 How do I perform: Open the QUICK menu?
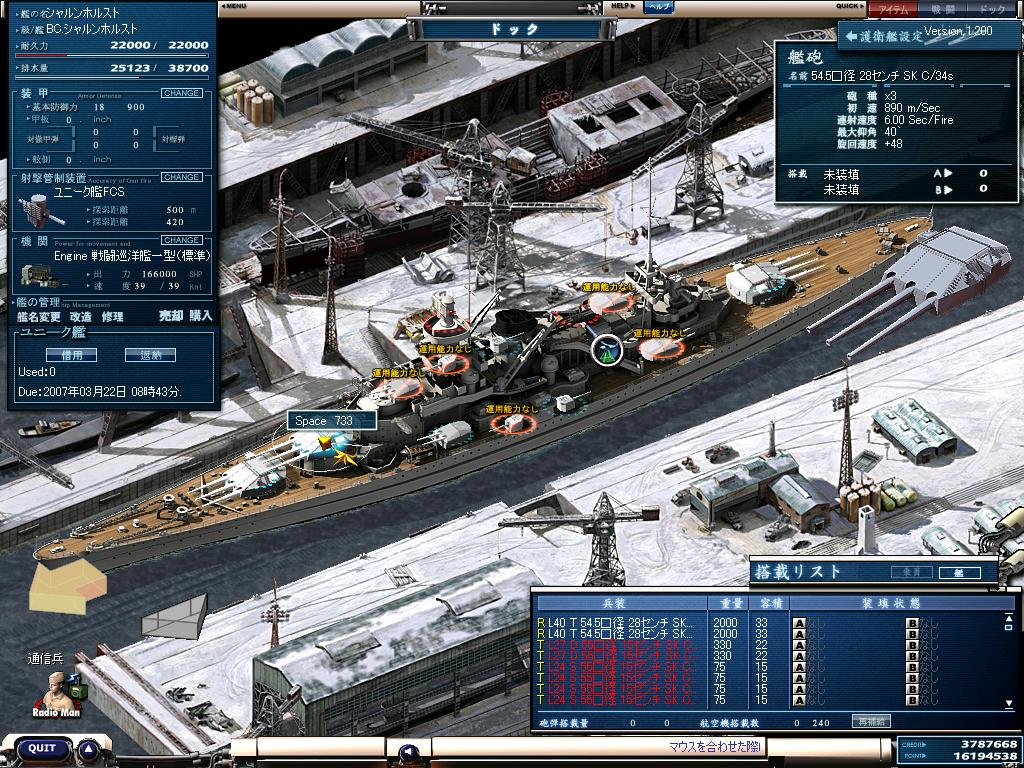pyautogui.click(x=850, y=6)
